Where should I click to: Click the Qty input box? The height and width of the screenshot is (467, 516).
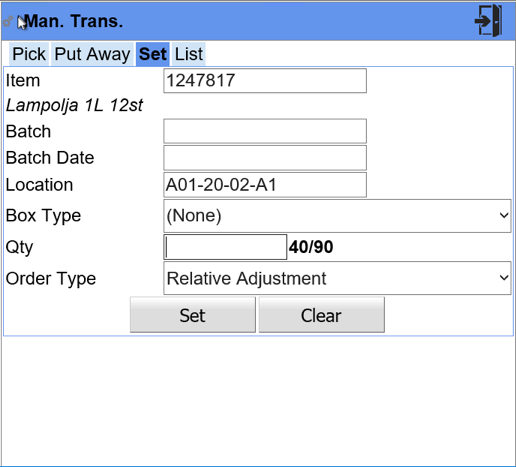pos(225,247)
